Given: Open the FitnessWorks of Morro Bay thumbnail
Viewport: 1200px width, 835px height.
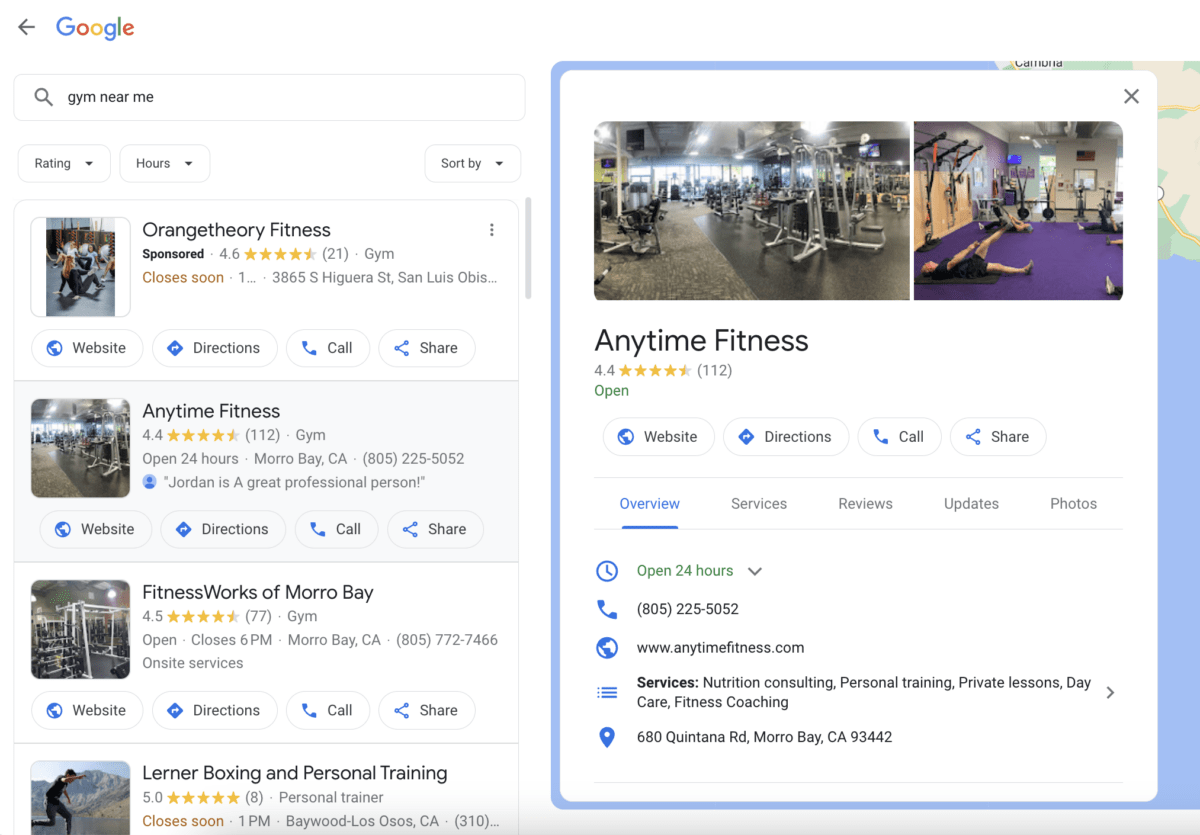Looking at the screenshot, I should click(80, 629).
